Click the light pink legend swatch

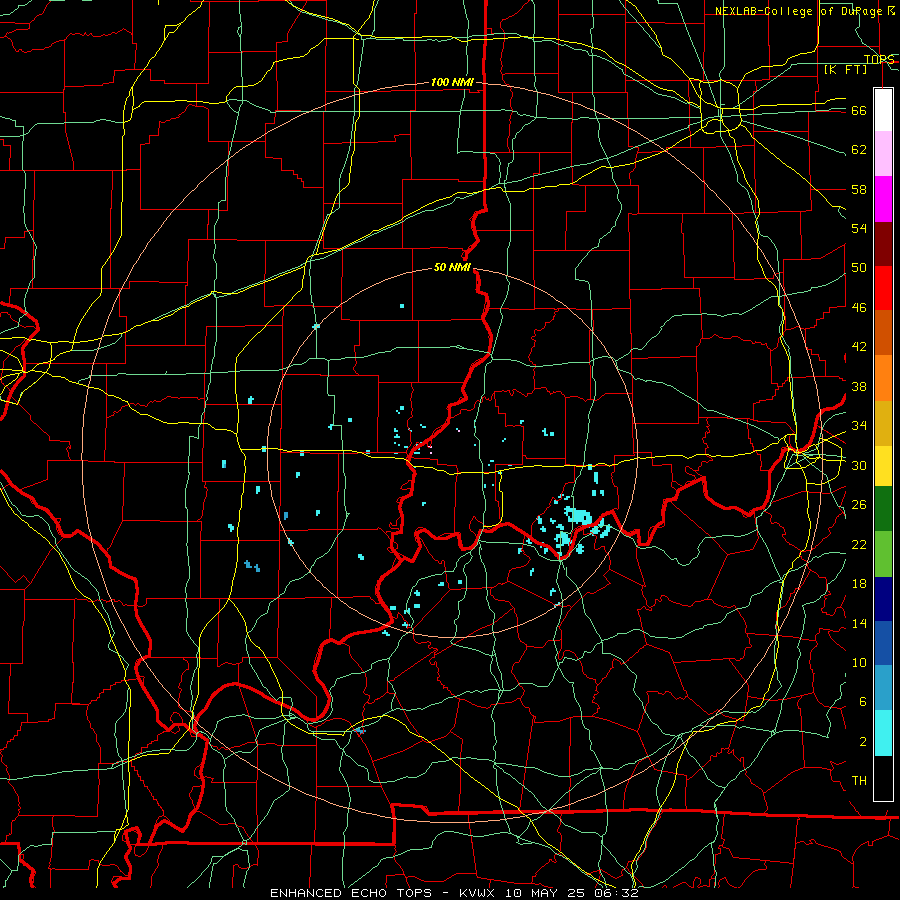pyautogui.click(x=883, y=154)
